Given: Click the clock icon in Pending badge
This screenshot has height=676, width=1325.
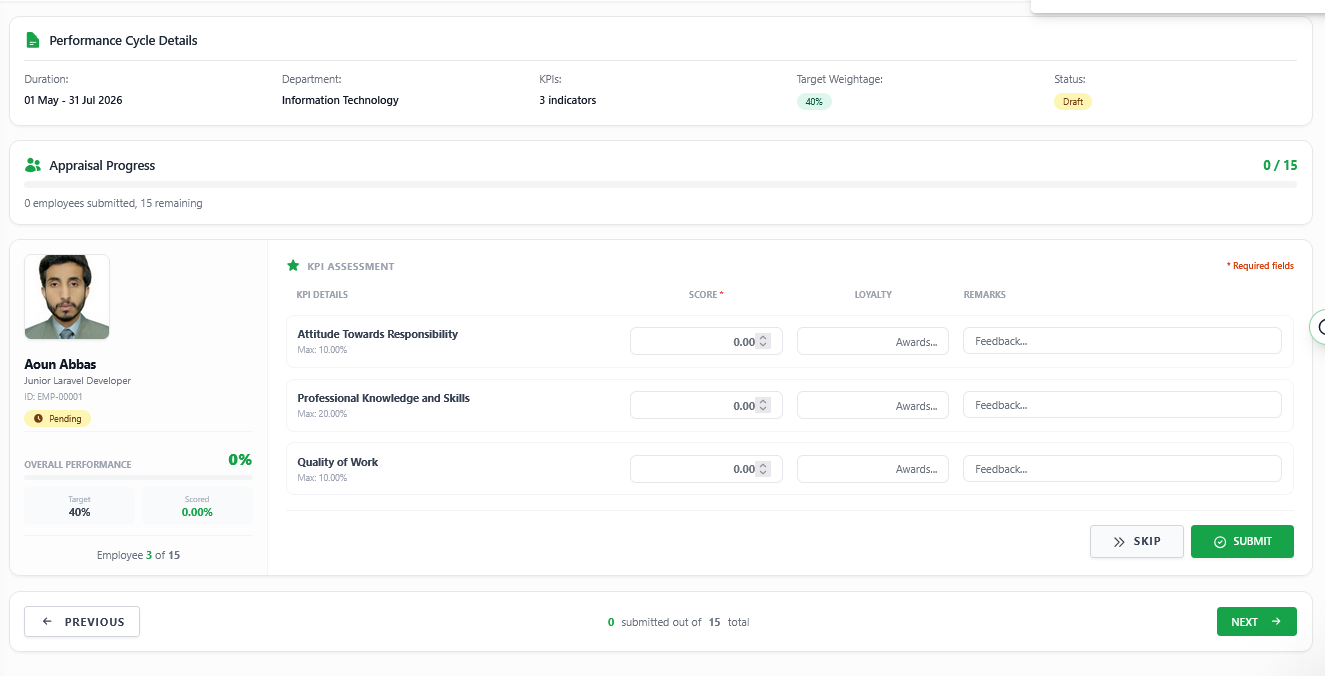Looking at the screenshot, I should point(39,419).
